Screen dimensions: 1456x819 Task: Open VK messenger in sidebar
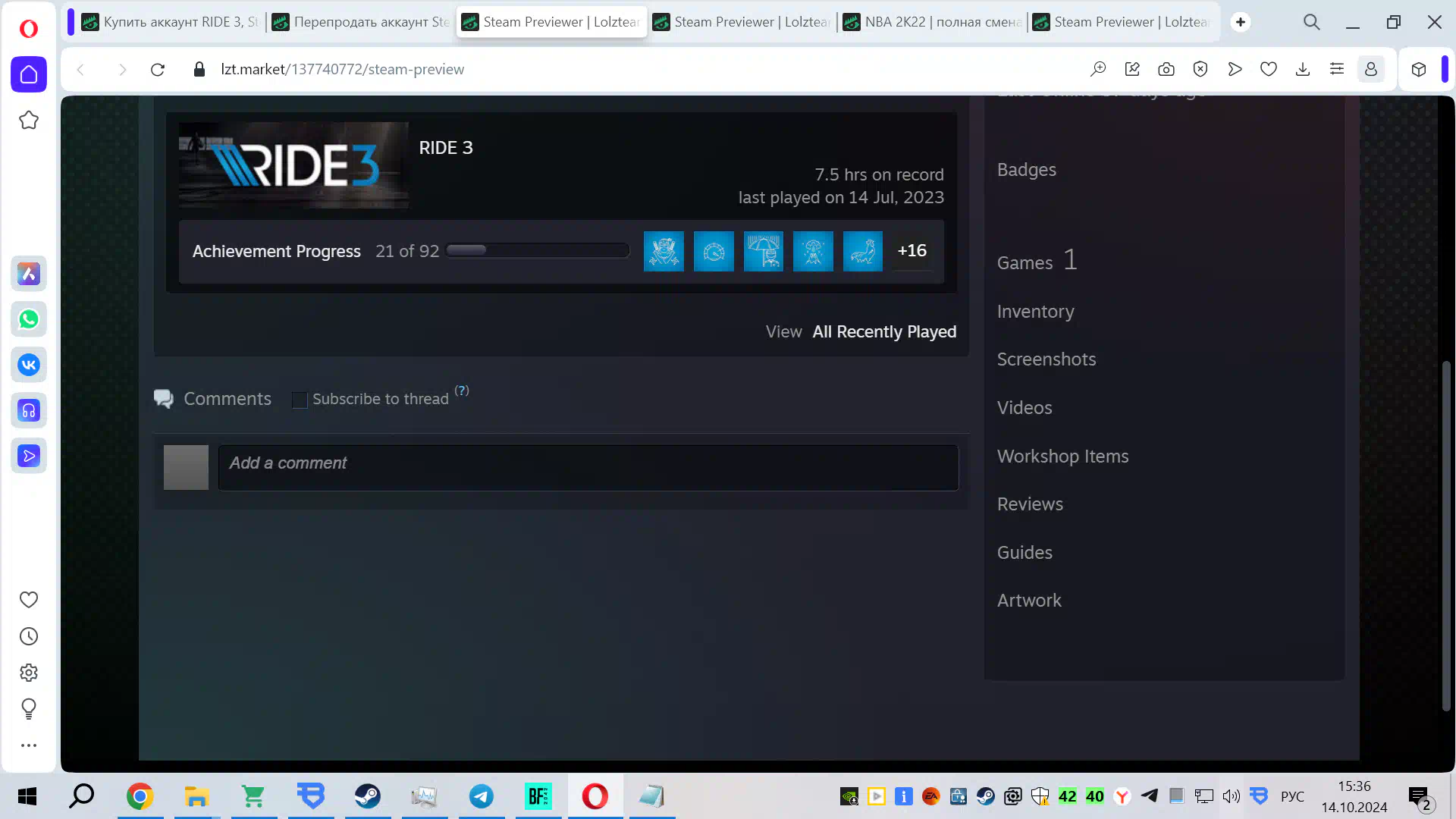pyautogui.click(x=29, y=365)
